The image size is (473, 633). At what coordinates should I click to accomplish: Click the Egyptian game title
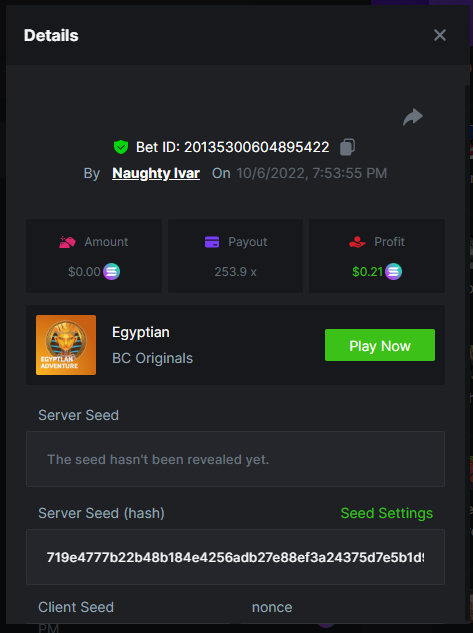(x=141, y=333)
